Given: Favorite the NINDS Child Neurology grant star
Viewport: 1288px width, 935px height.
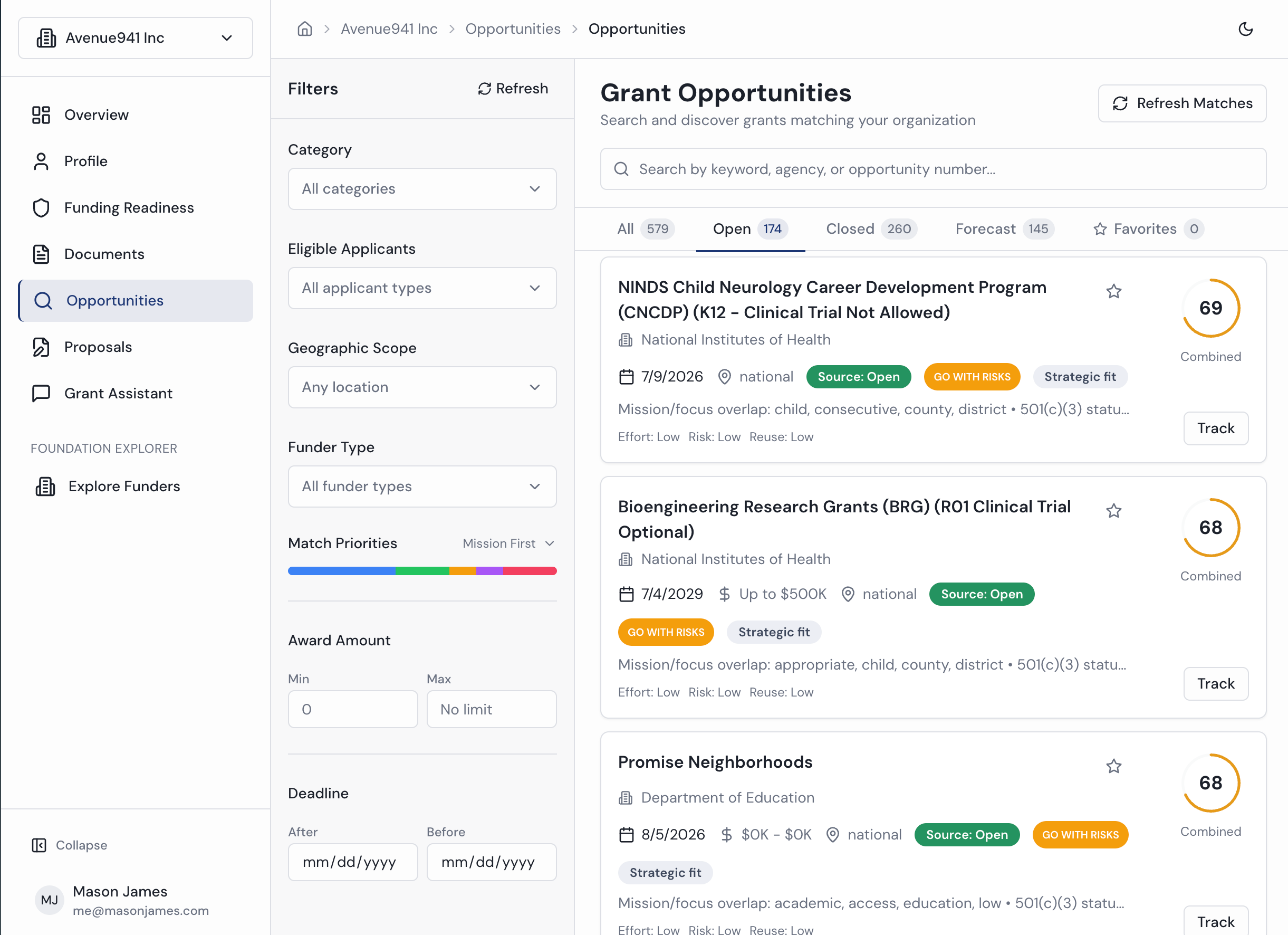Looking at the screenshot, I should (x=1113, y=291).
